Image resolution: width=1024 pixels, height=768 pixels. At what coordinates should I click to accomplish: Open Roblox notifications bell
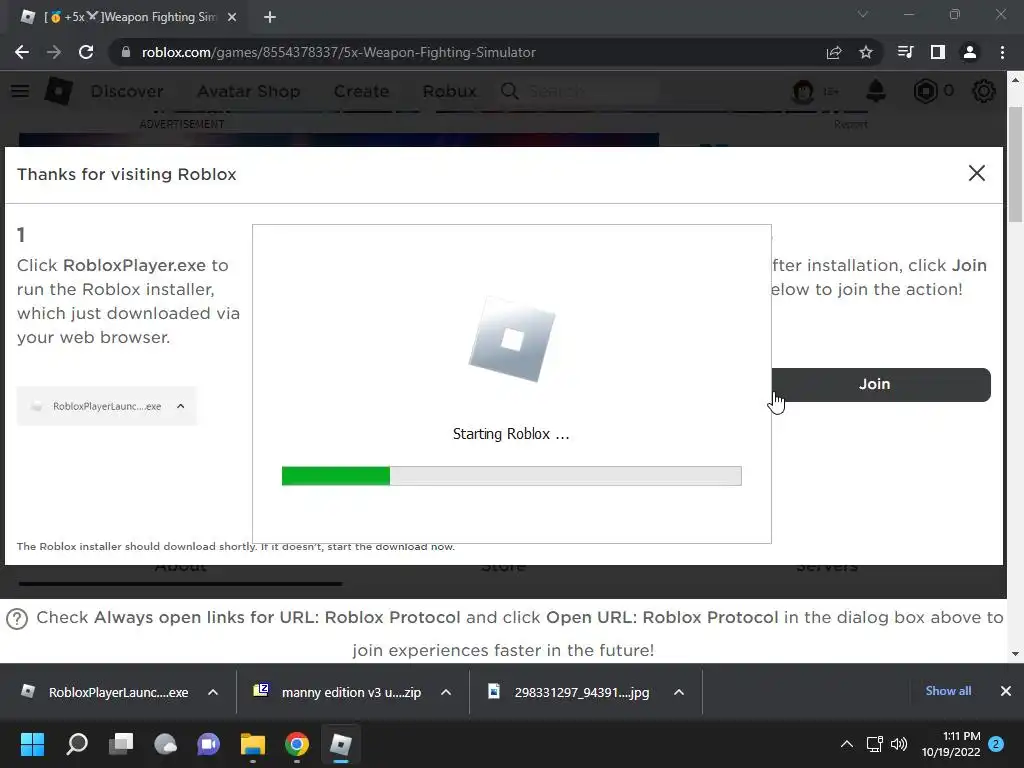(876, 91)
